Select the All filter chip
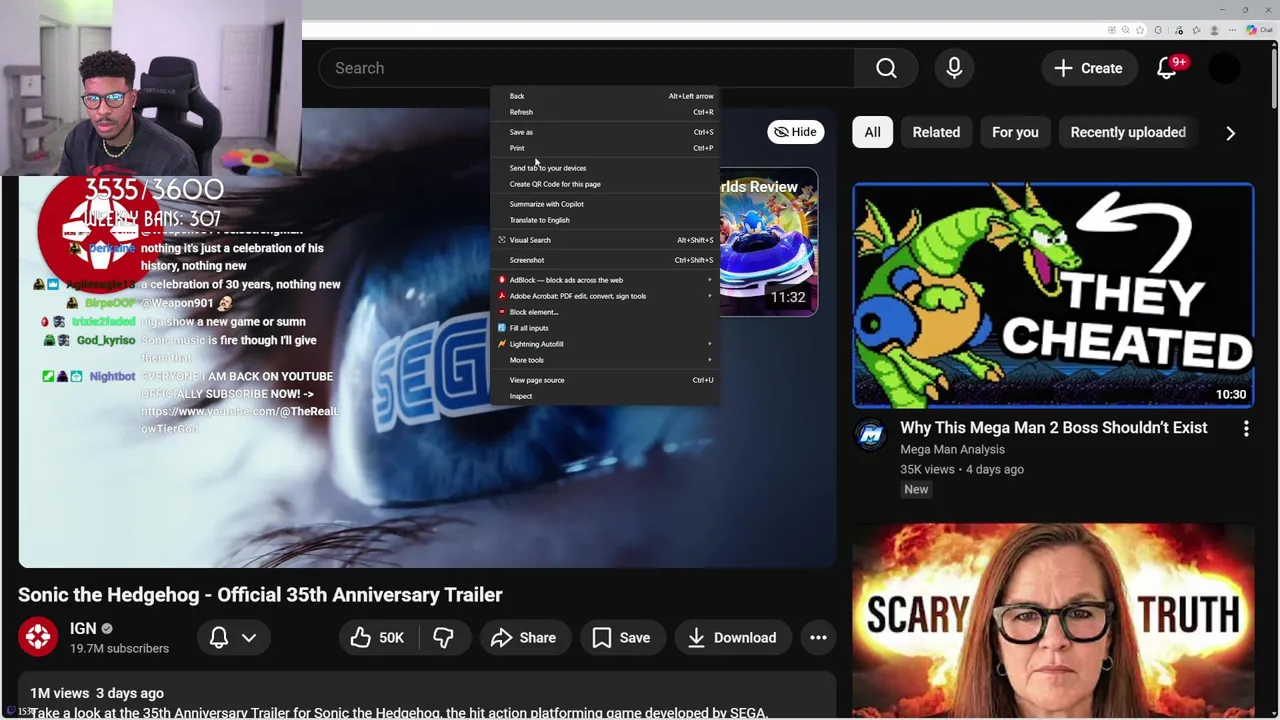Screen dimensions: 1280x720 [x=873, y=132]
